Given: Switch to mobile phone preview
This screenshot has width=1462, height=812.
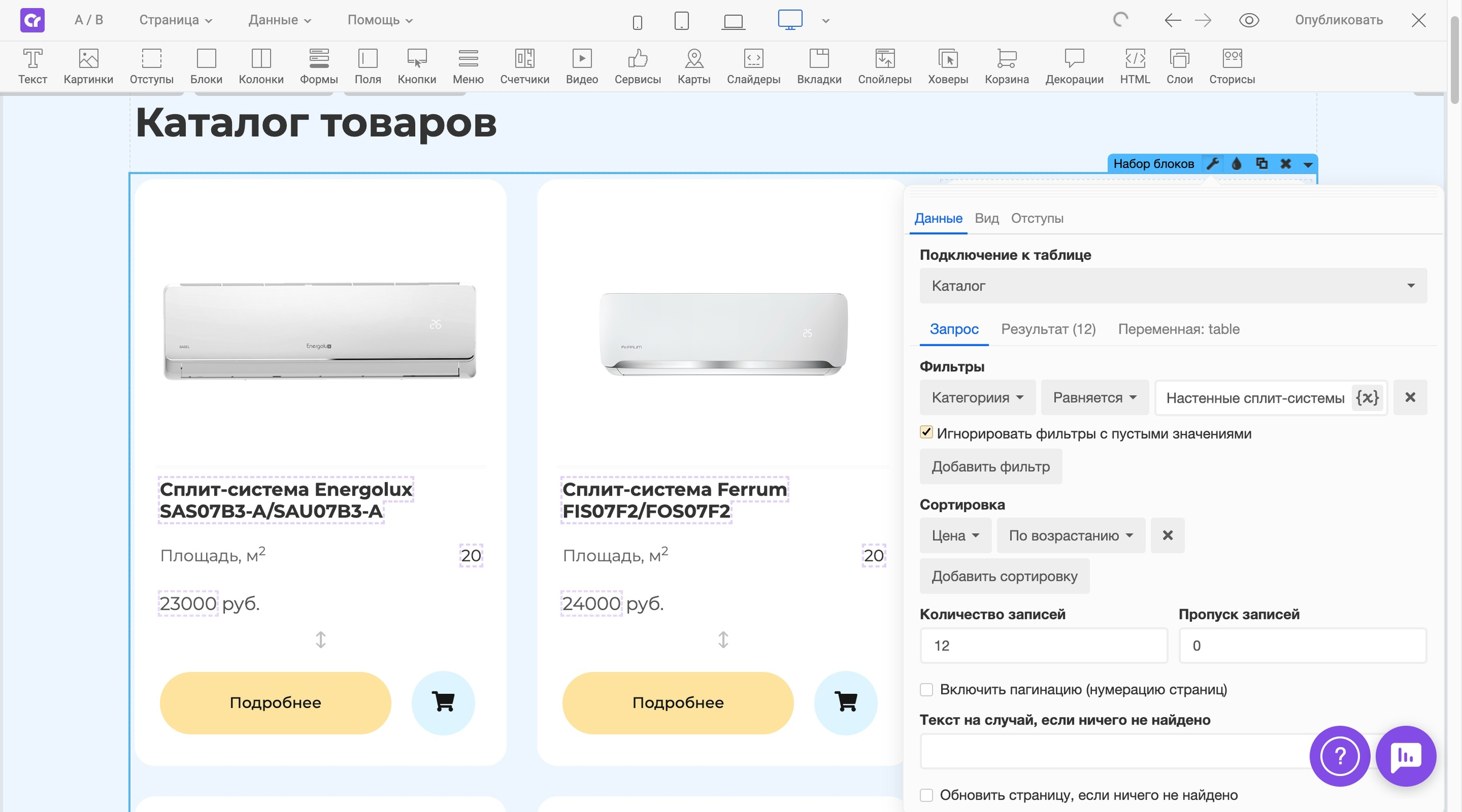Looking at the screenshot, I should click(x=637, y=22).
